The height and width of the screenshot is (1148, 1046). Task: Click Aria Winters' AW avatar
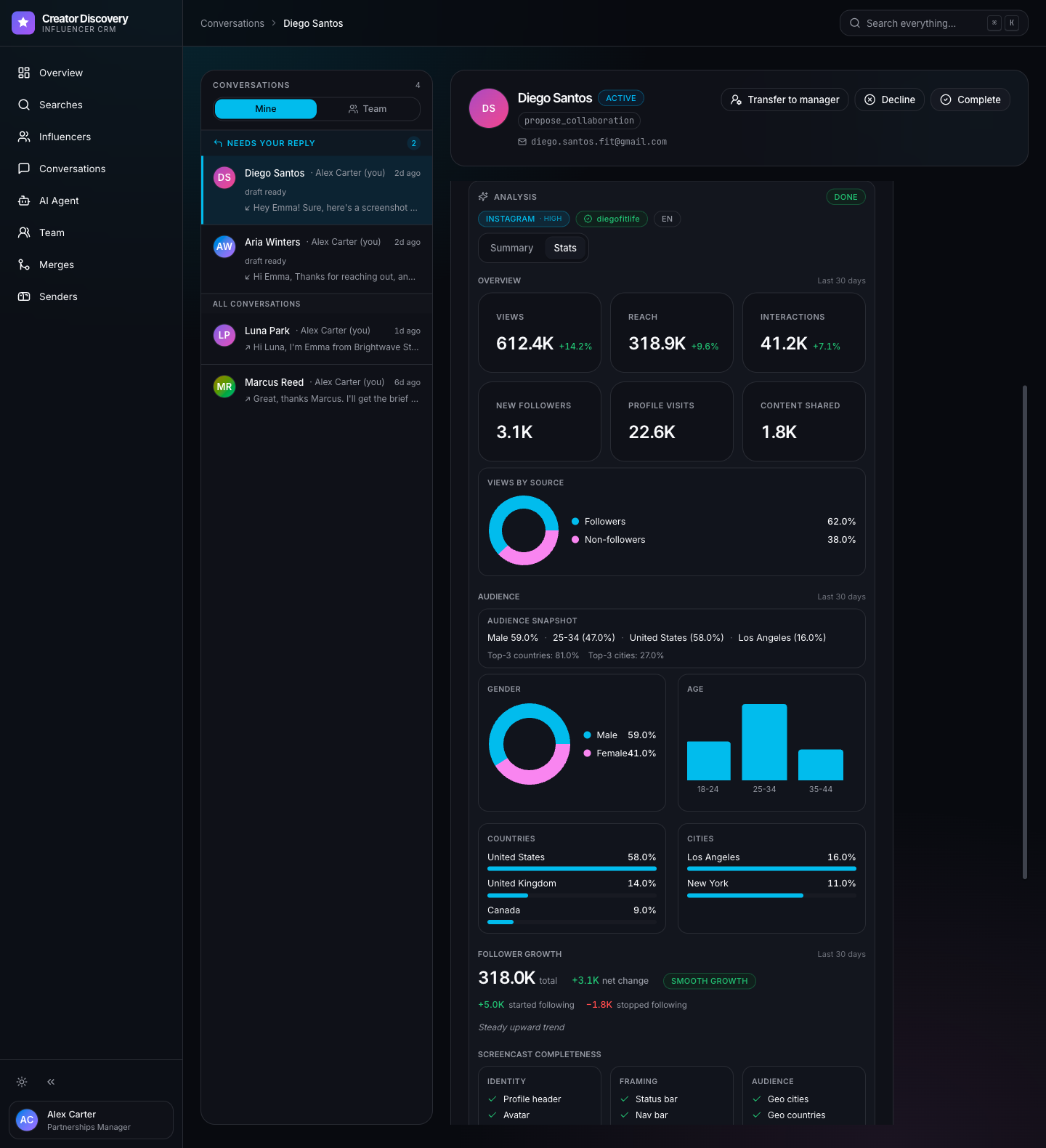tap(224, 246)
